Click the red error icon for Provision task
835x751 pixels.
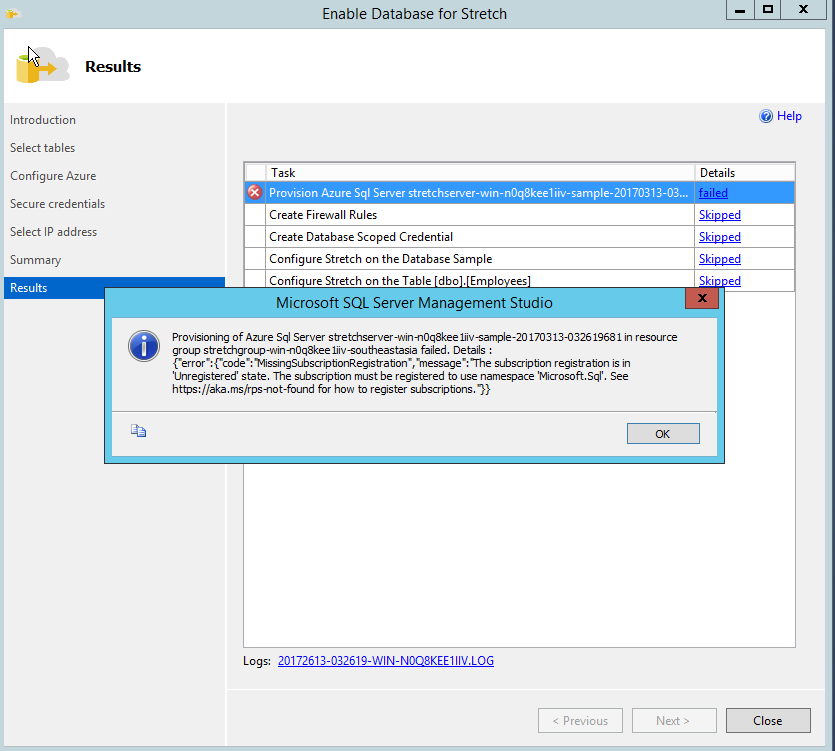(255, 192)
